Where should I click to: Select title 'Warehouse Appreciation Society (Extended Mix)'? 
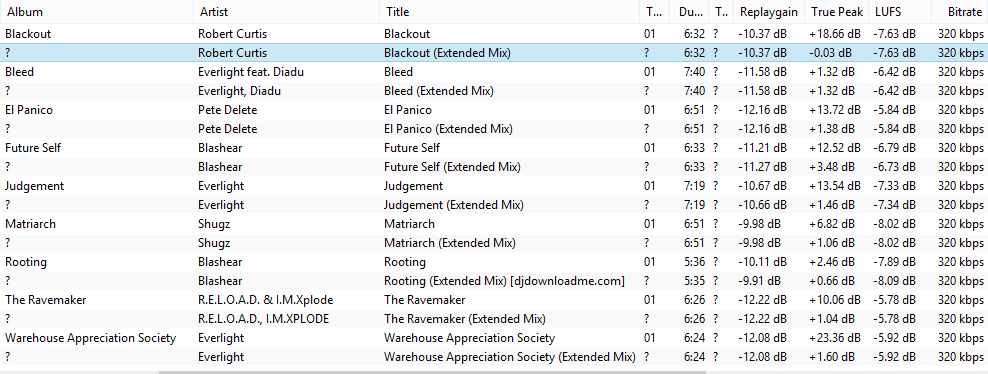510,356
